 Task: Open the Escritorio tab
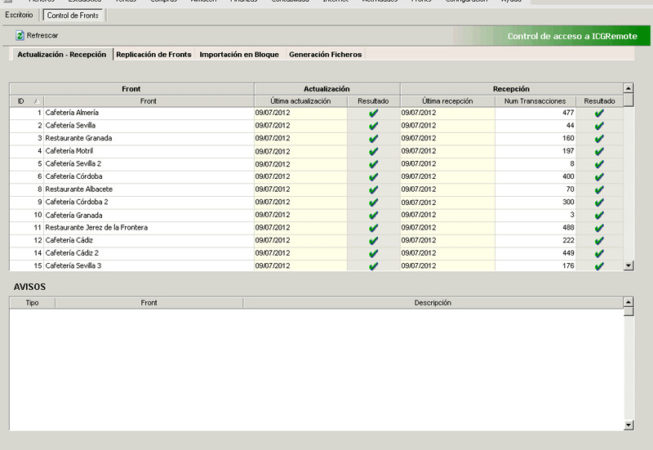(19, 15)
